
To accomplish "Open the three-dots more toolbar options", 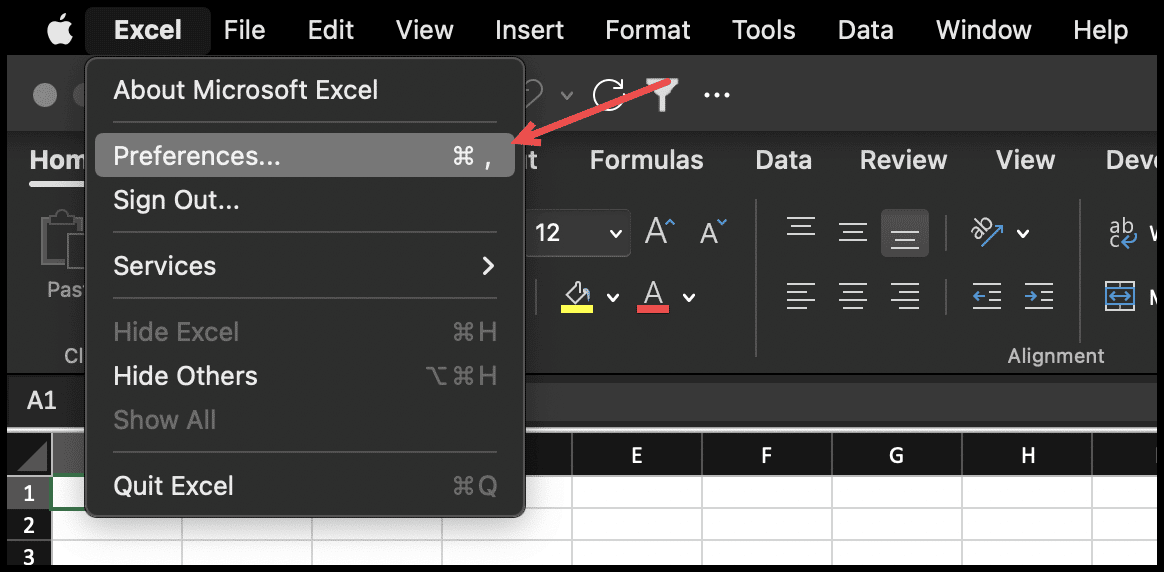I will pyautogui.click(x=716, y=95).
